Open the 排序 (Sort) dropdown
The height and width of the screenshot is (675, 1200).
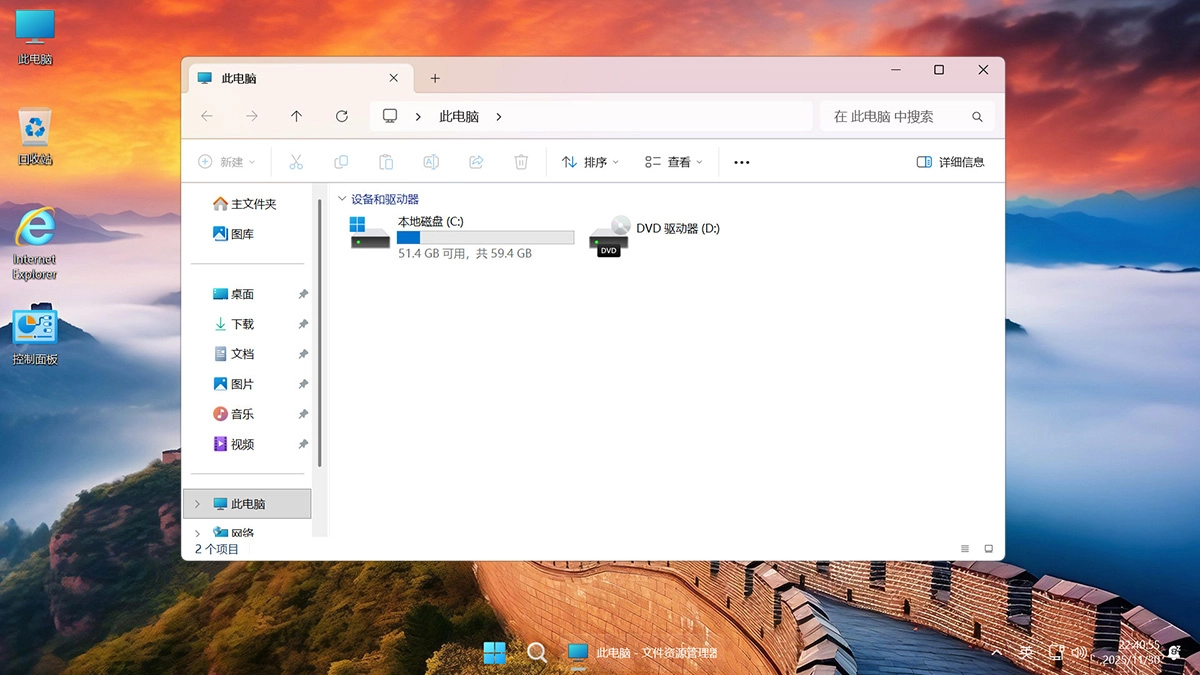[x=589, y=161]
